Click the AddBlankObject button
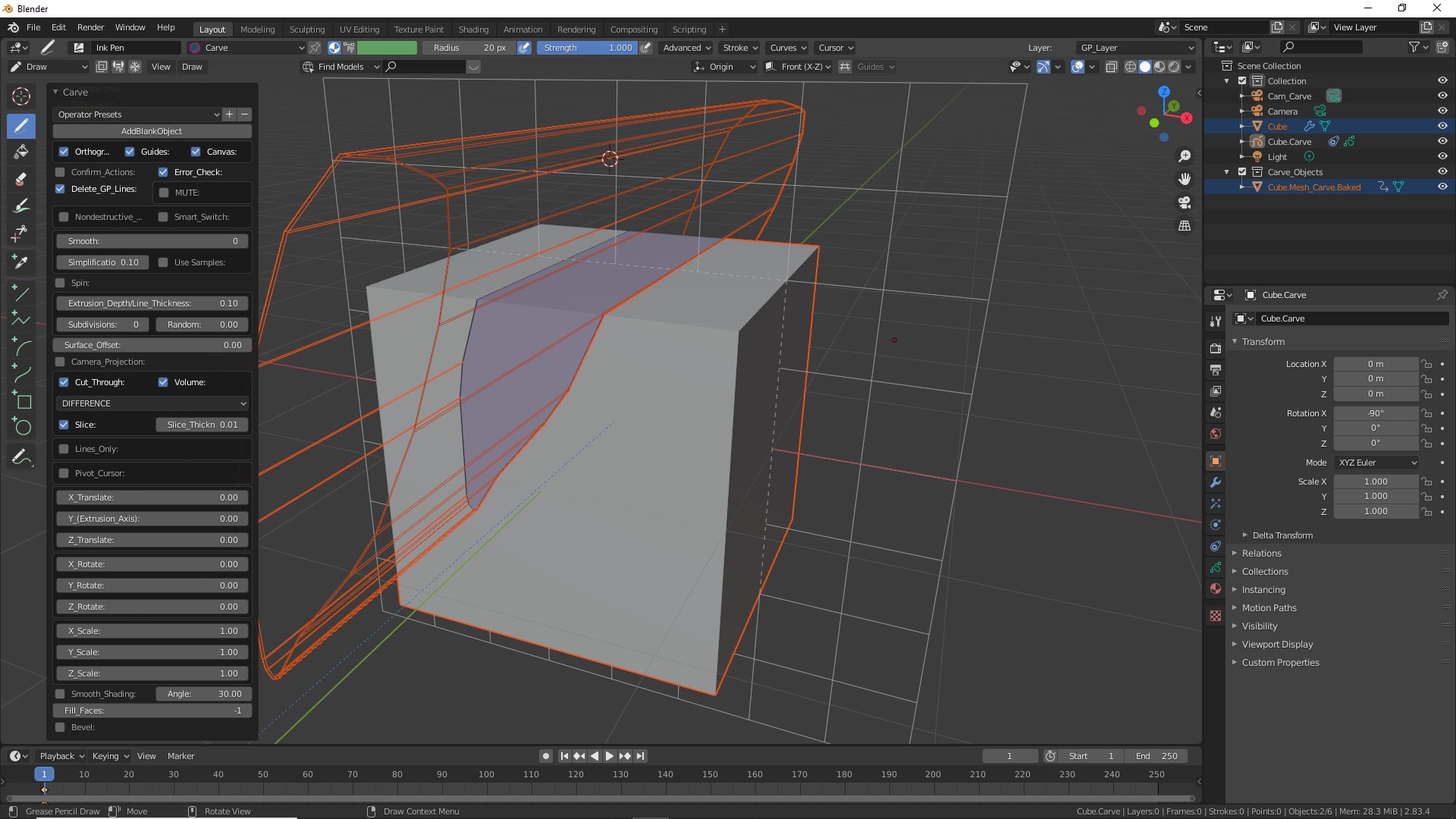 pyautogui.click(x=152, y=131)
